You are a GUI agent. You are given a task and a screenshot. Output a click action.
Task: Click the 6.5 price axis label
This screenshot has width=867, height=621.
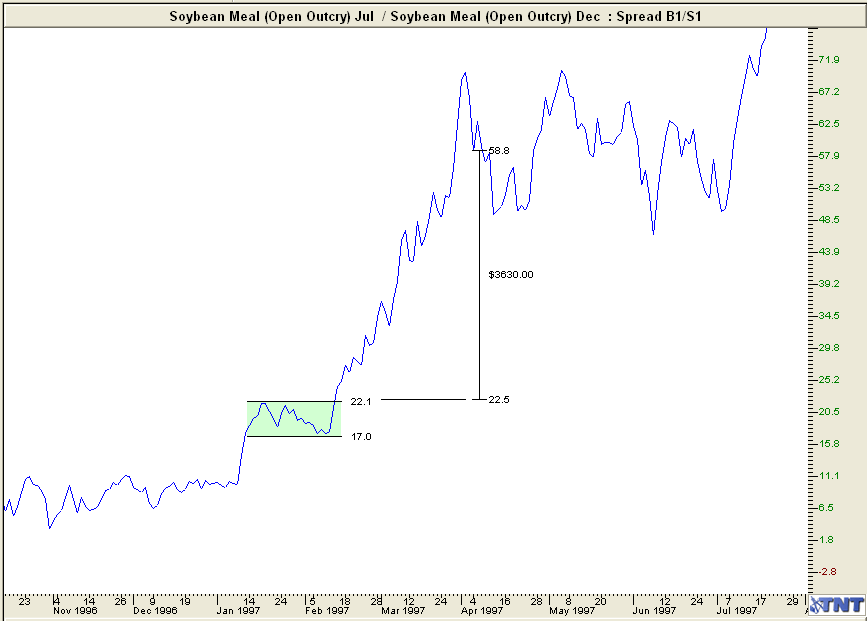(826, 508)
